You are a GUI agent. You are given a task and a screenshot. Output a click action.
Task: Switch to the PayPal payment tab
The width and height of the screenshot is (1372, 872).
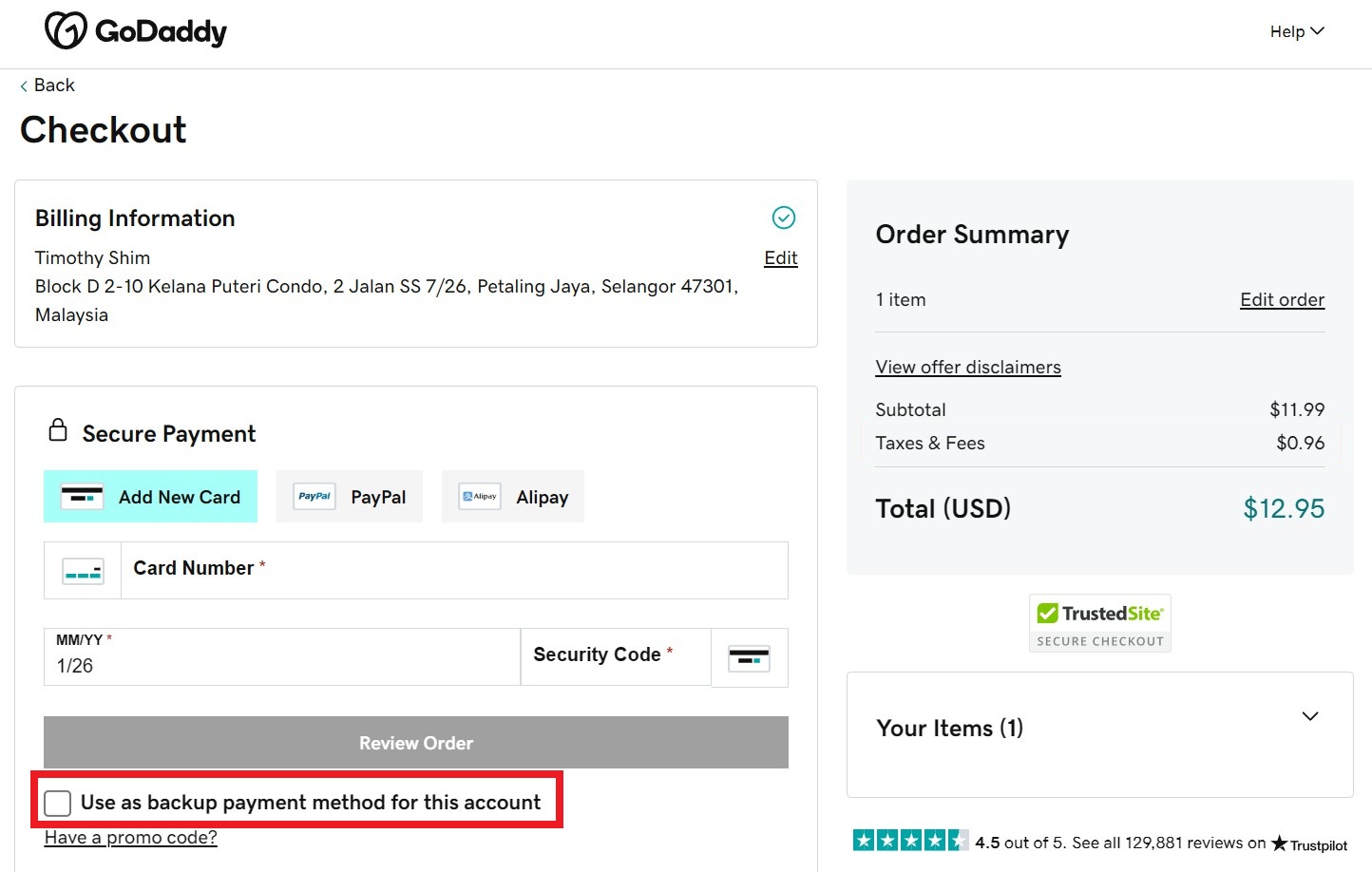tap(350, 496)
